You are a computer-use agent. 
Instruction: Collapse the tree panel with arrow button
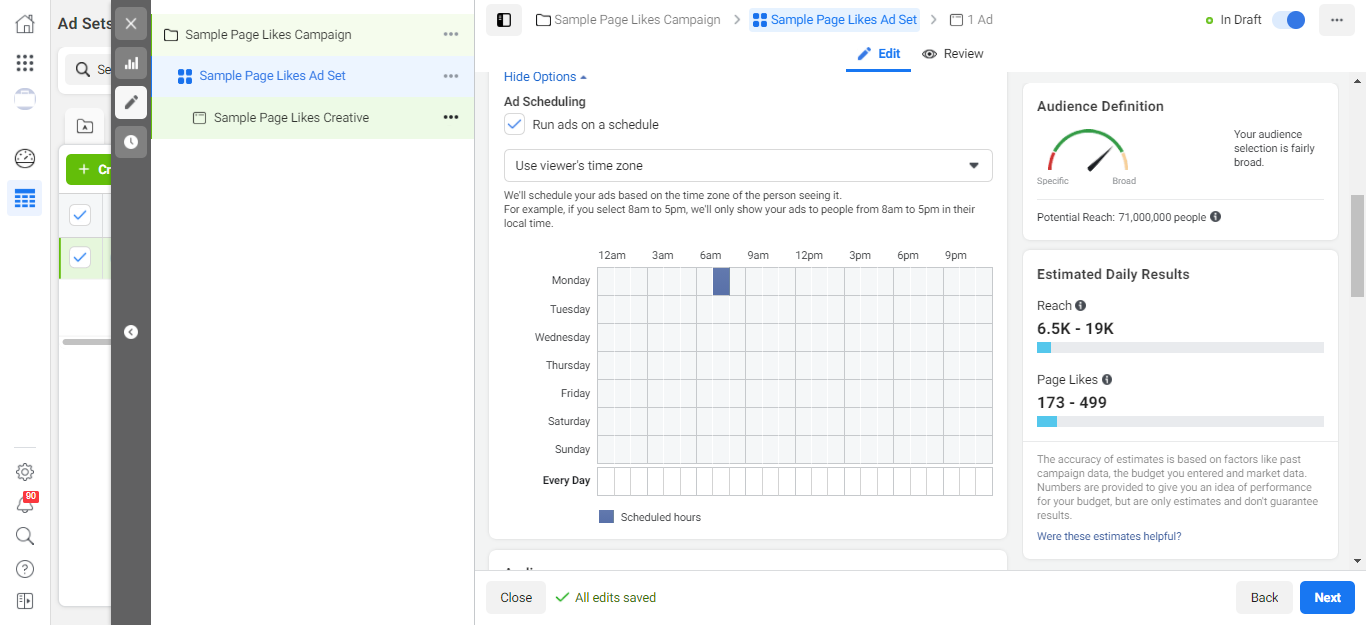coord(131,332)
